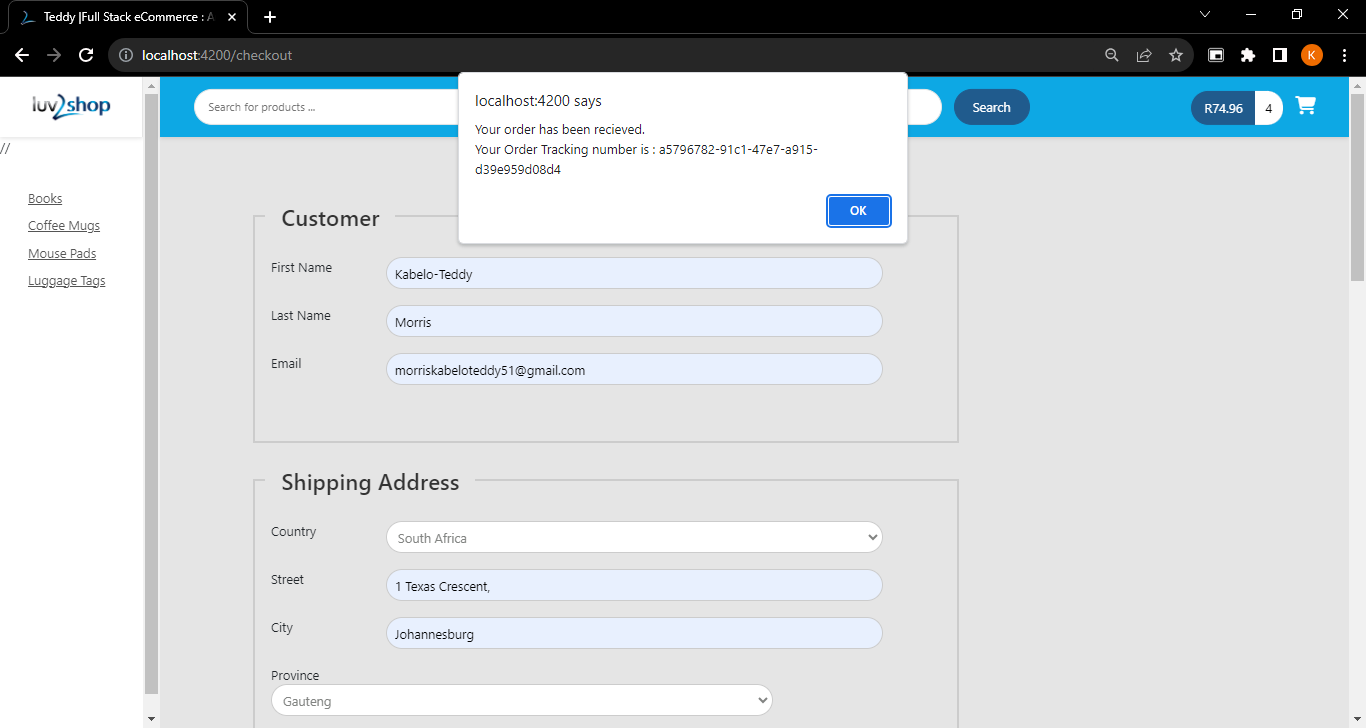Open the Coffee Mugs category link
The width and height of the screenshot is (1366, 728).
coord(64,226)
